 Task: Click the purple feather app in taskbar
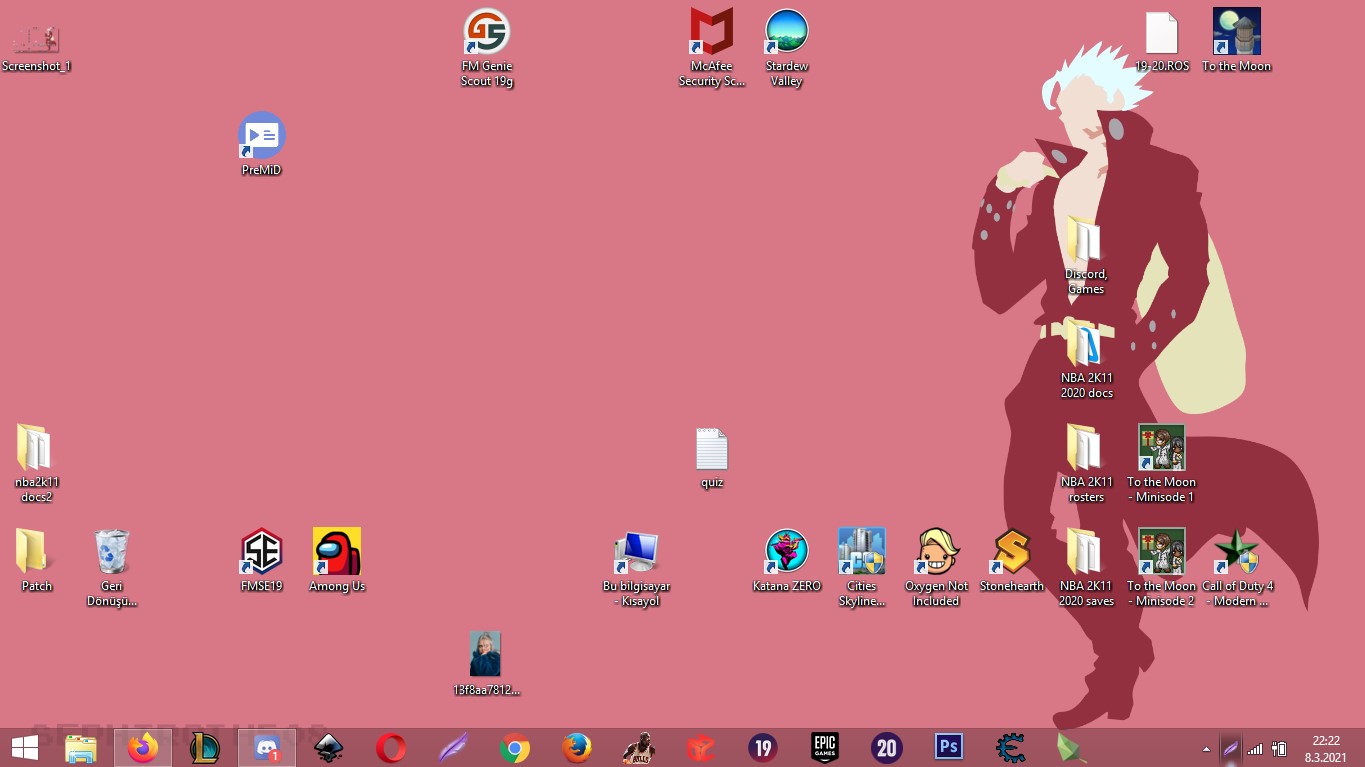[x=453, y=747]
